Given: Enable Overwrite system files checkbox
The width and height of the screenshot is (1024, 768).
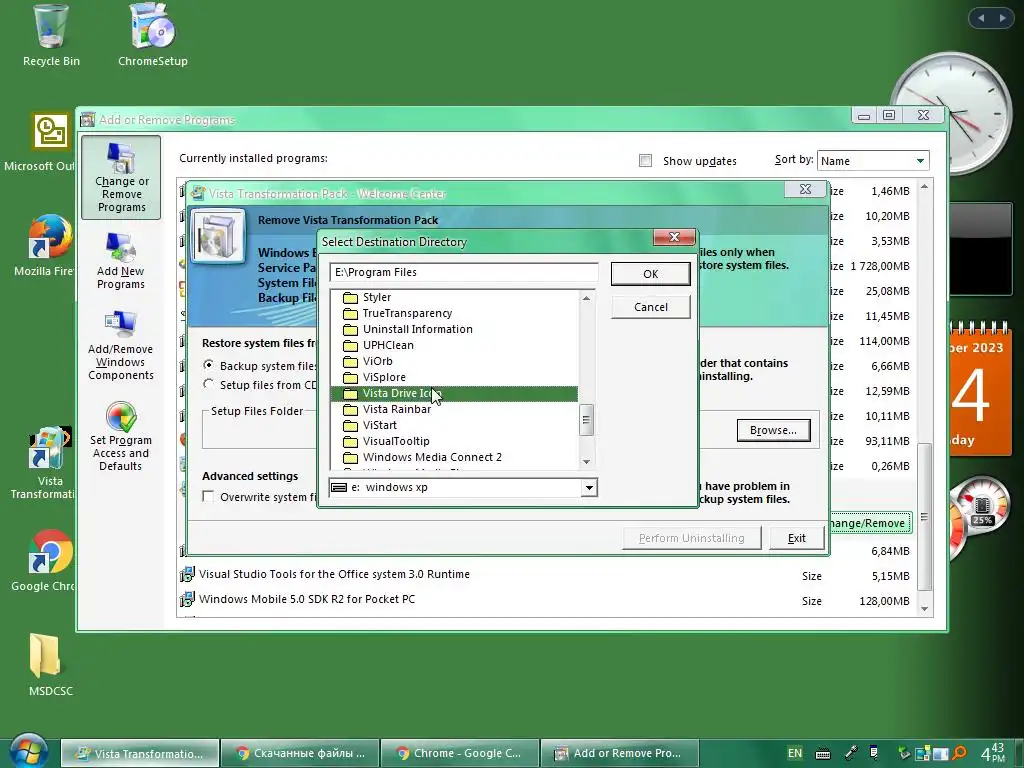Looking at the screenshot, I should pyautogui.click(x=208, y=496).
